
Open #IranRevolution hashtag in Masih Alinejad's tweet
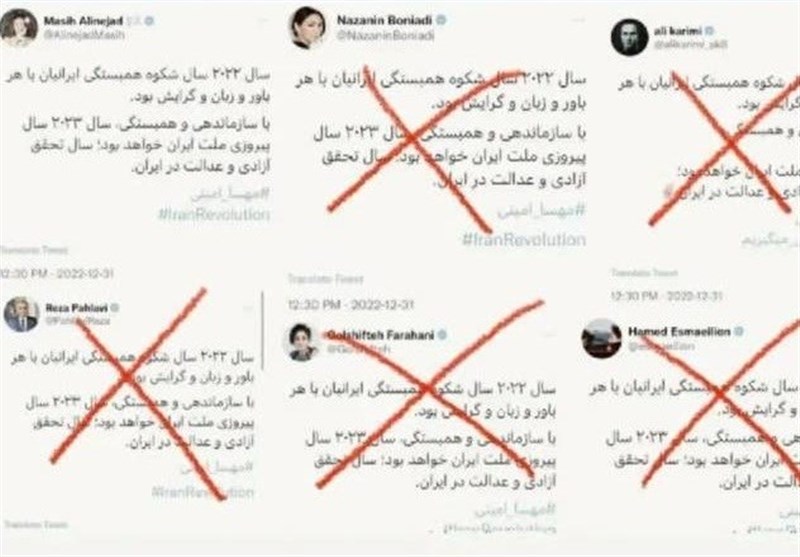[x=214, y=214]
